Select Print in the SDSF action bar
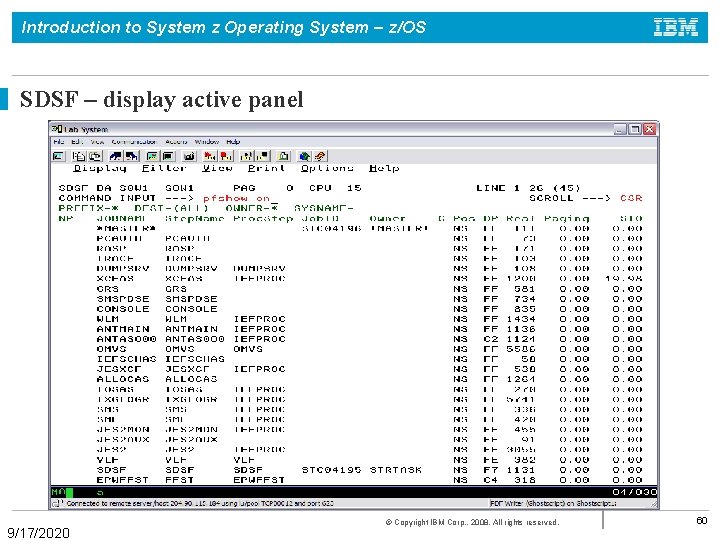This screenshot has height=540, width=720. (266, 168)
